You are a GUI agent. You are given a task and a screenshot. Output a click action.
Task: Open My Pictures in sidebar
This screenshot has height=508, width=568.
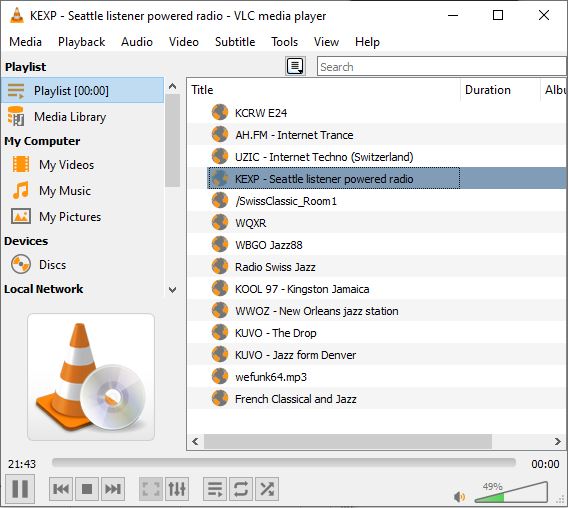83,217
